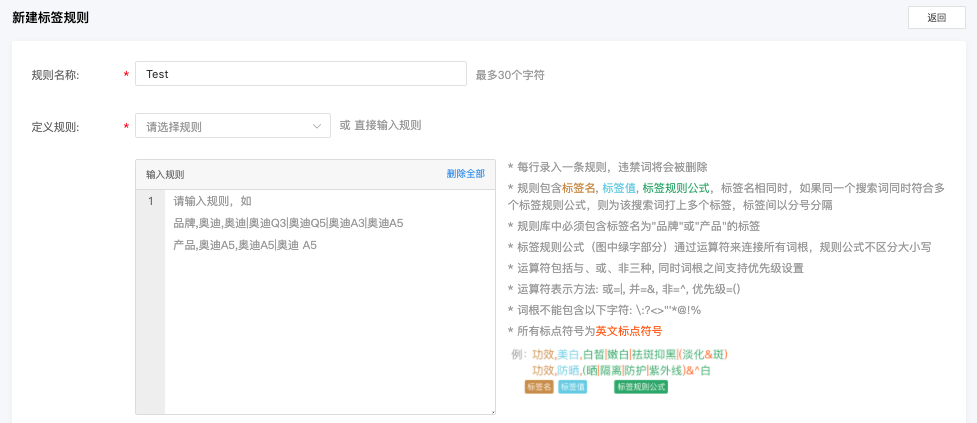
Task: Click the 最多30个字符 hint text
Action: click(x=510, y=75)
